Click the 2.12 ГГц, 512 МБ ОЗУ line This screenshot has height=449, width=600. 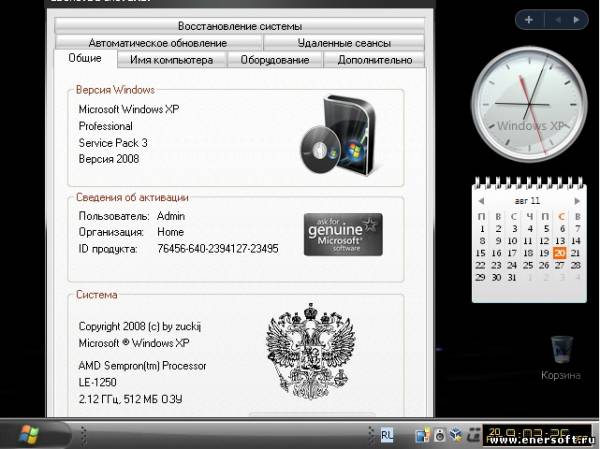[x=130, y=399]
